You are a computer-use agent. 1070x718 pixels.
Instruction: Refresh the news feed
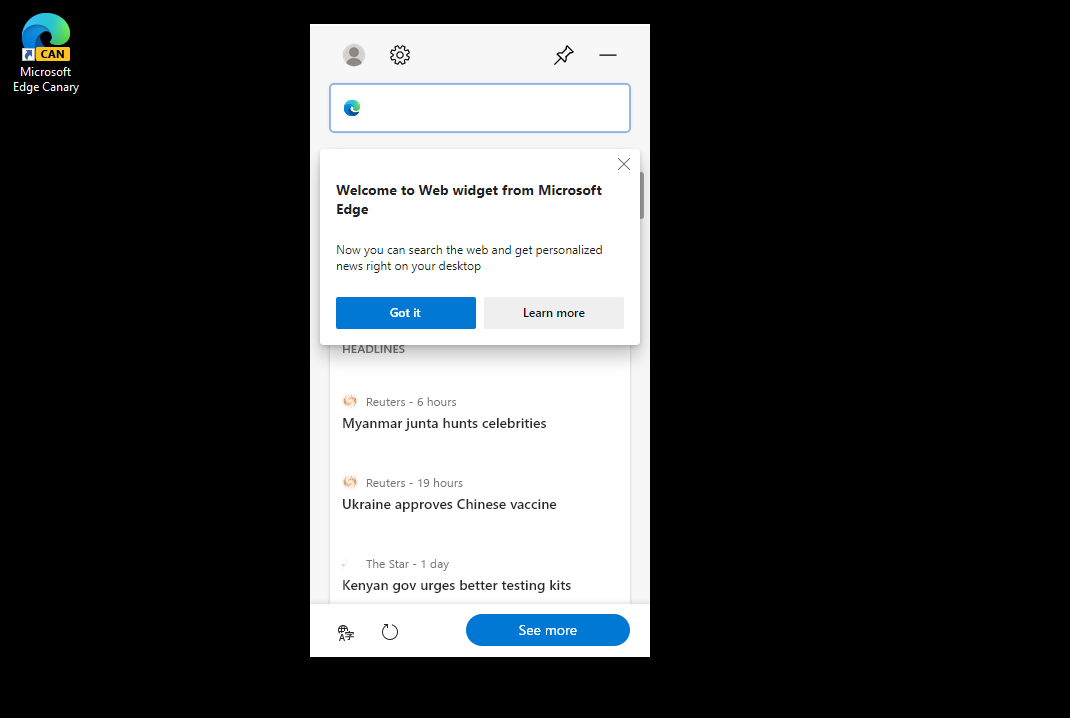click(x=390, y=631)
